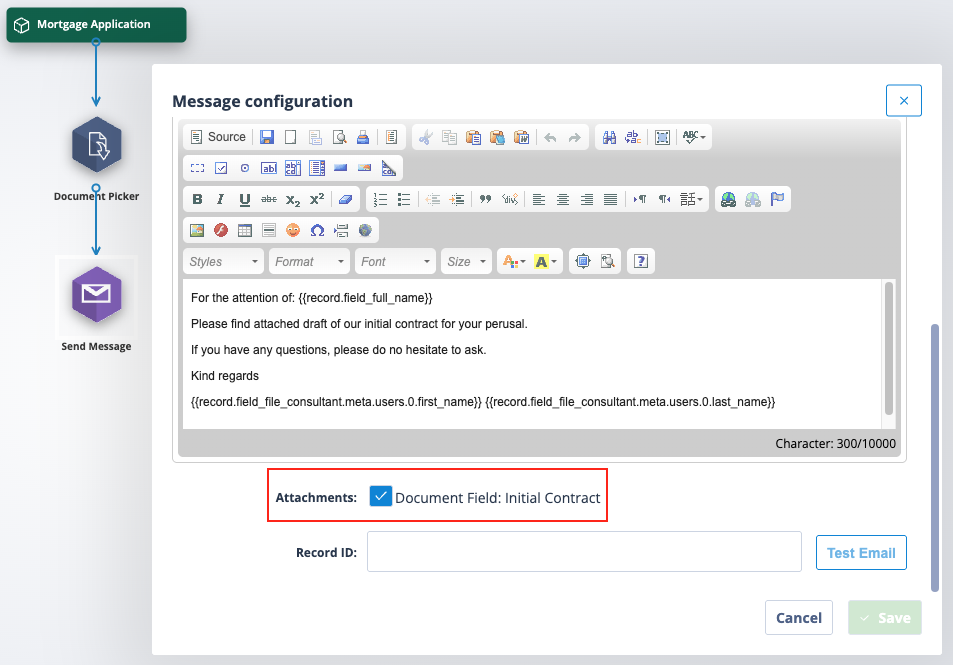Click the Print icon
This screenshot has width=953, height=665.
tap(363, 137)
